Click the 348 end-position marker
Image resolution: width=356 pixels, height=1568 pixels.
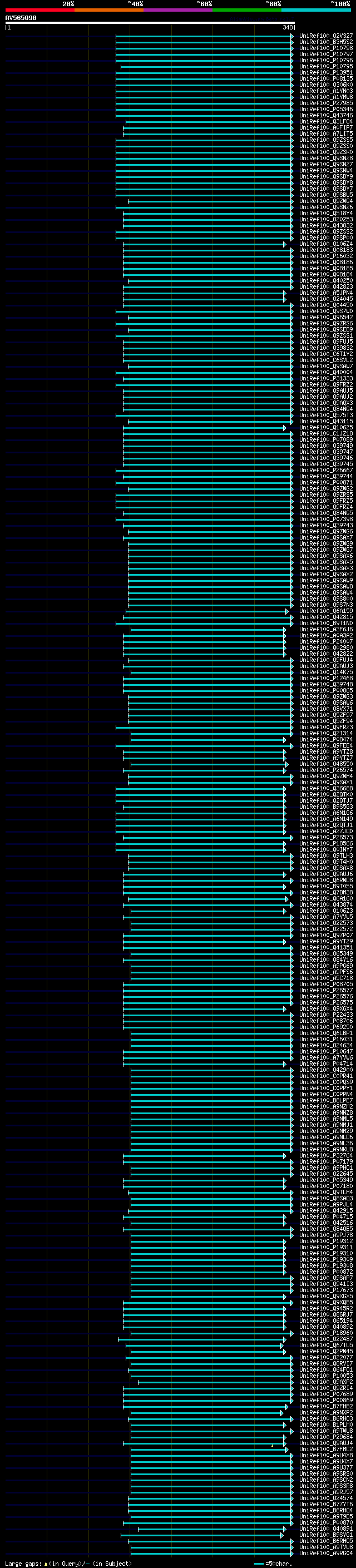(287, 27)
